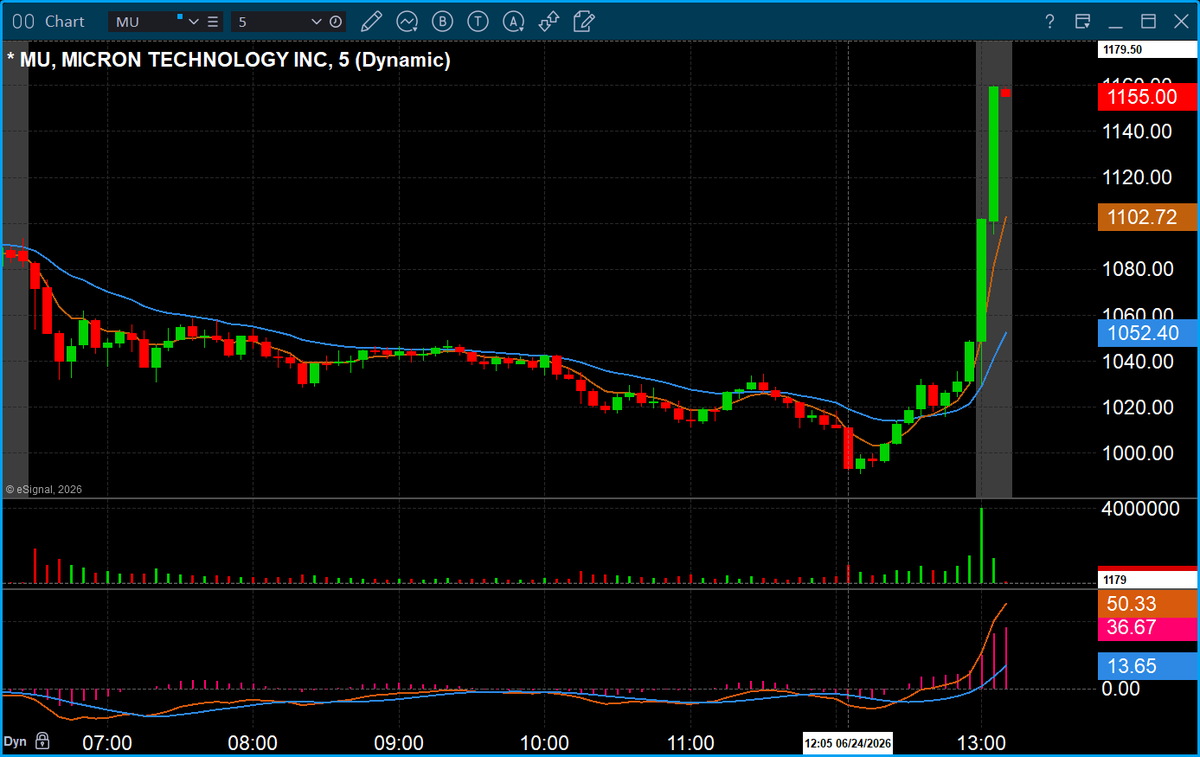Click the 1140.00 price axis label

point(1139,131)
